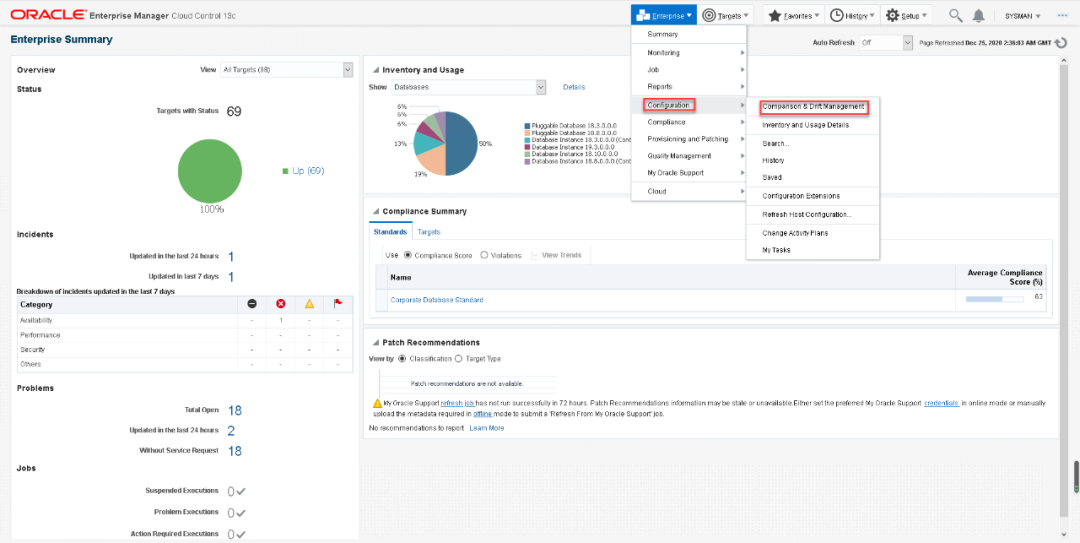The height and width of the screenshot is (543, 1080).
Task: Collapse the Inventory and Usage section
Action: click(x=375, y=70)
